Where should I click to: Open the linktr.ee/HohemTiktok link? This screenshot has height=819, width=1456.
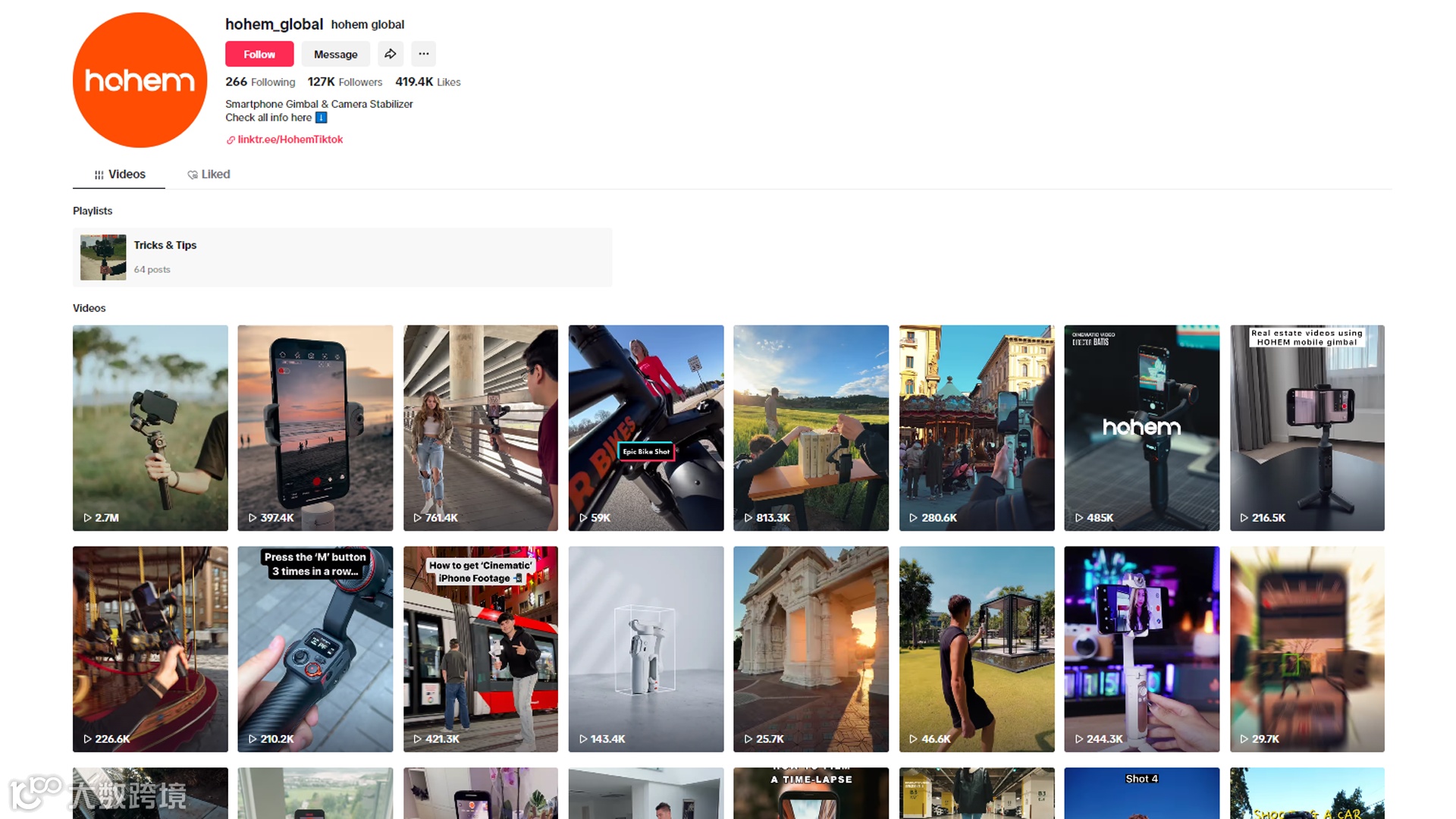(x=290, y=140)
